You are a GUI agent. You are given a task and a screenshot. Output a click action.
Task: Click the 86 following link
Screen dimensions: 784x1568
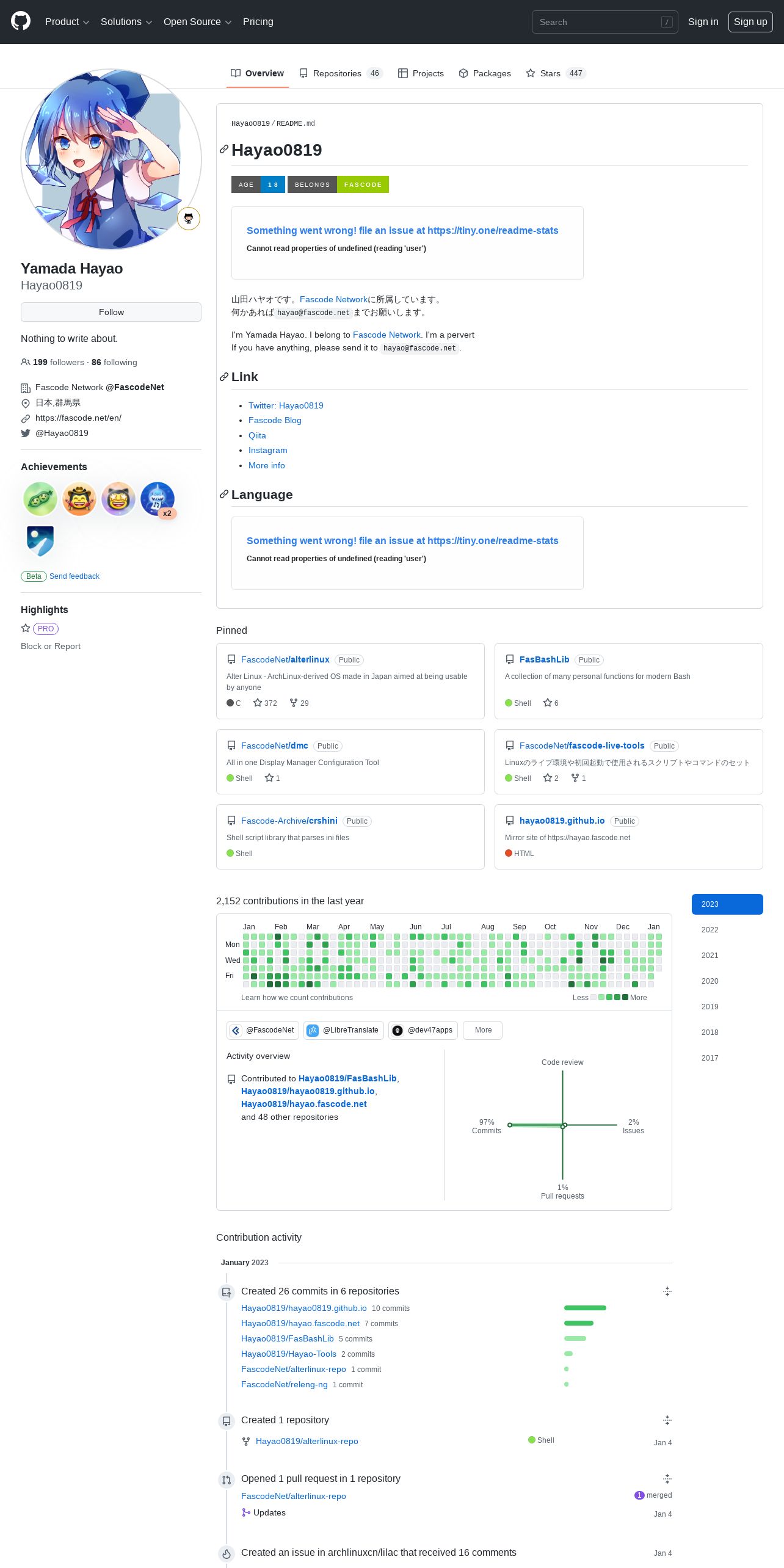tap(114, 362)
